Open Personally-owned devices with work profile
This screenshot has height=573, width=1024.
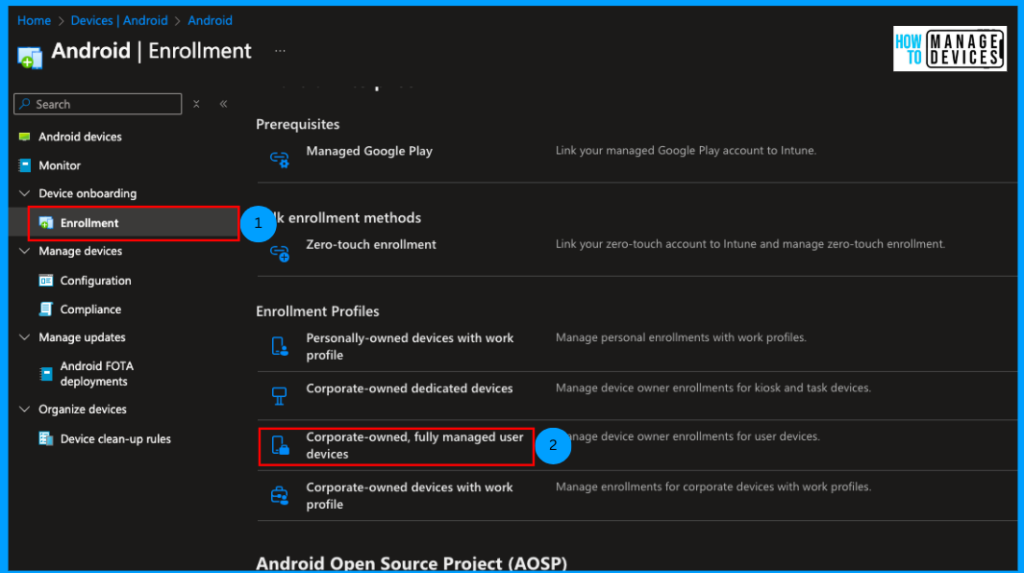409,346
